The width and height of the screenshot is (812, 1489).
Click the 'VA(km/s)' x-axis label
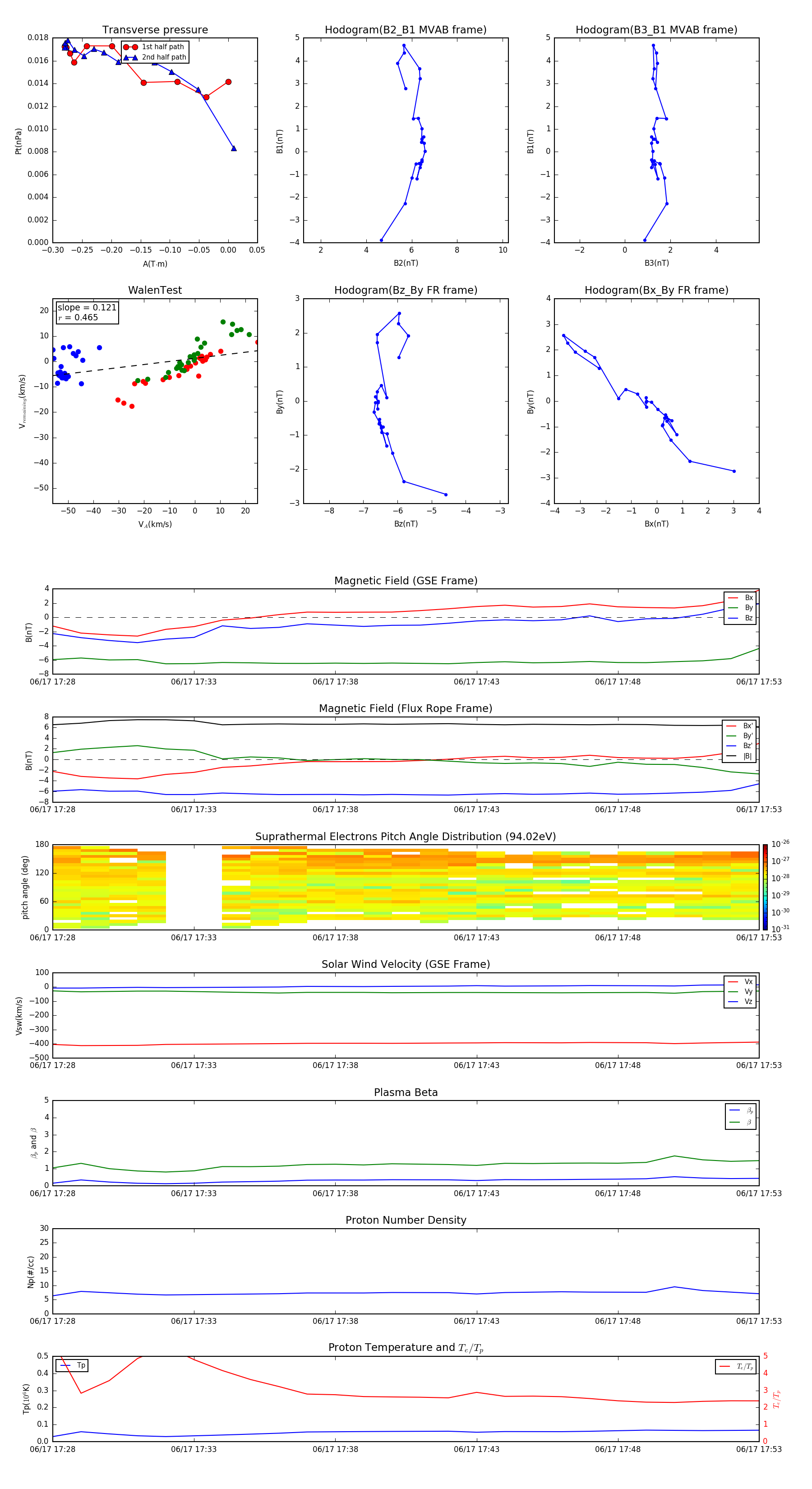click(155, 524)
